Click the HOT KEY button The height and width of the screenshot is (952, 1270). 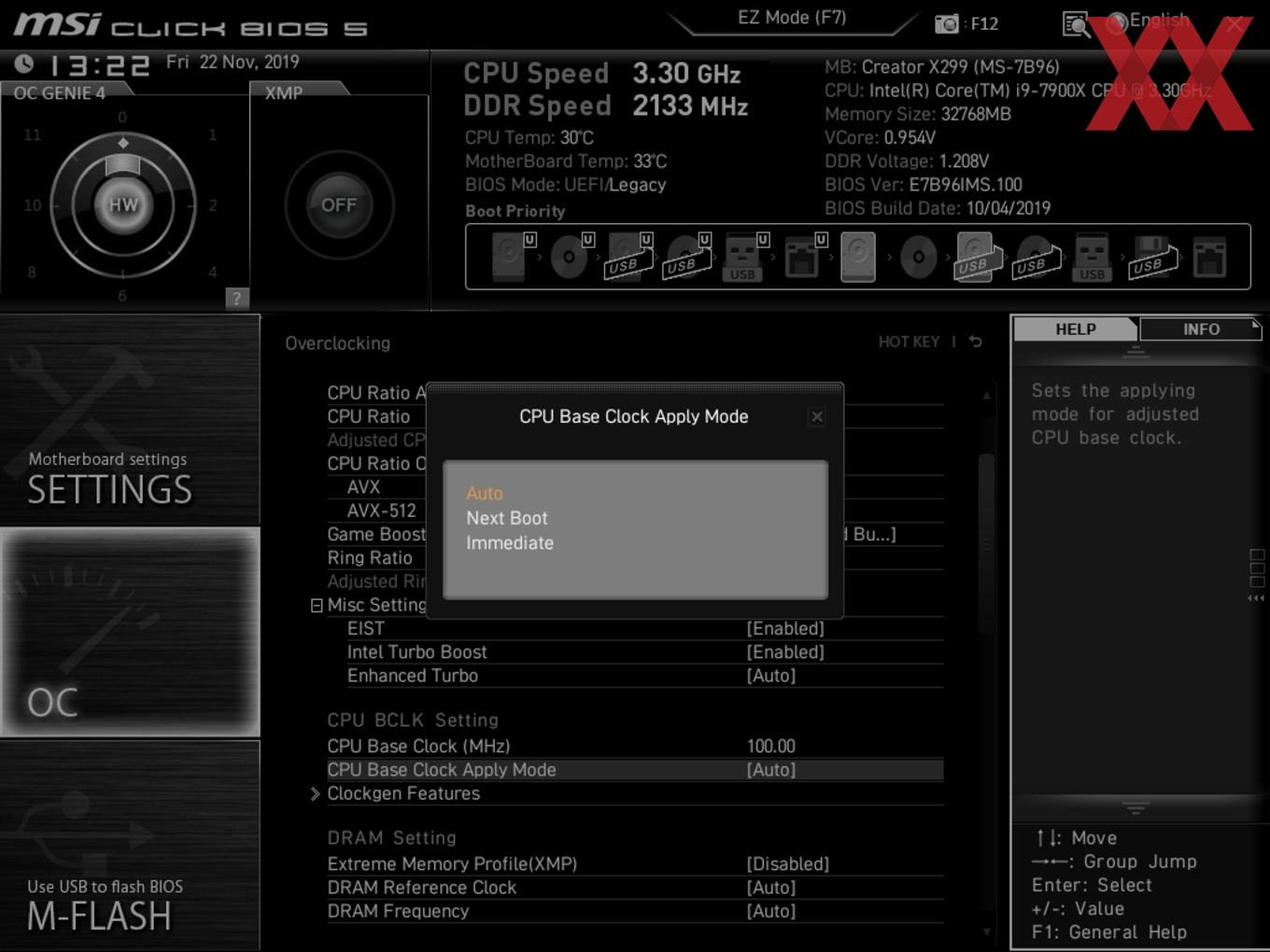pos(909,342)
